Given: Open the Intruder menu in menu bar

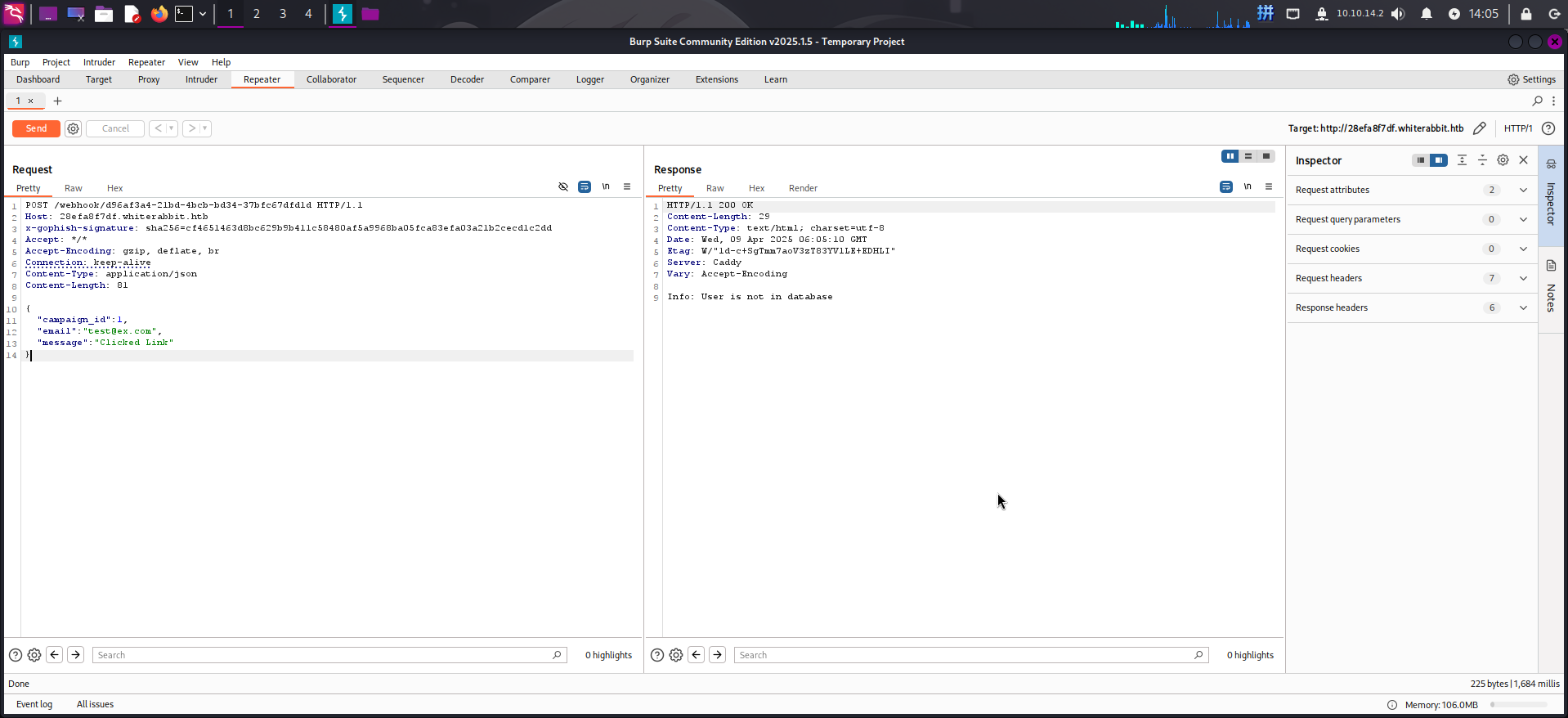Looking at the screenshot, I should point(99,62).
